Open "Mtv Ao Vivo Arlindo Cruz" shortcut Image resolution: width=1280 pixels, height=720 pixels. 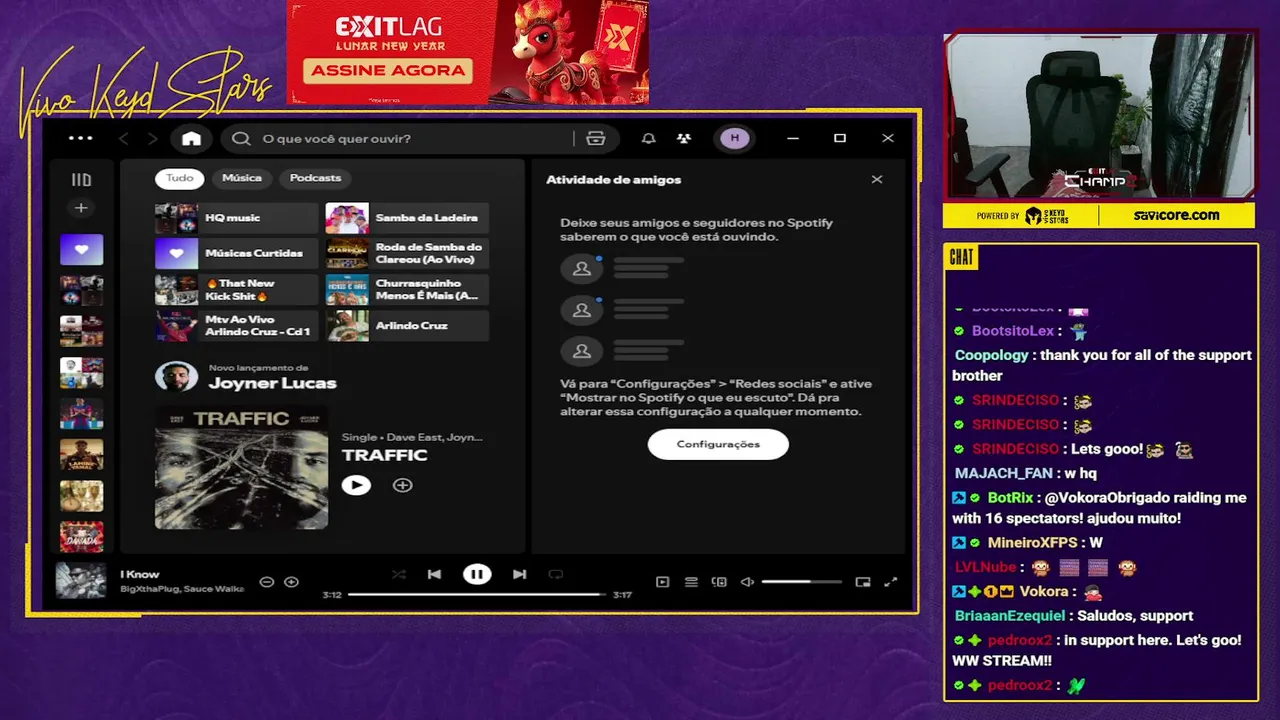click(237, 326)
